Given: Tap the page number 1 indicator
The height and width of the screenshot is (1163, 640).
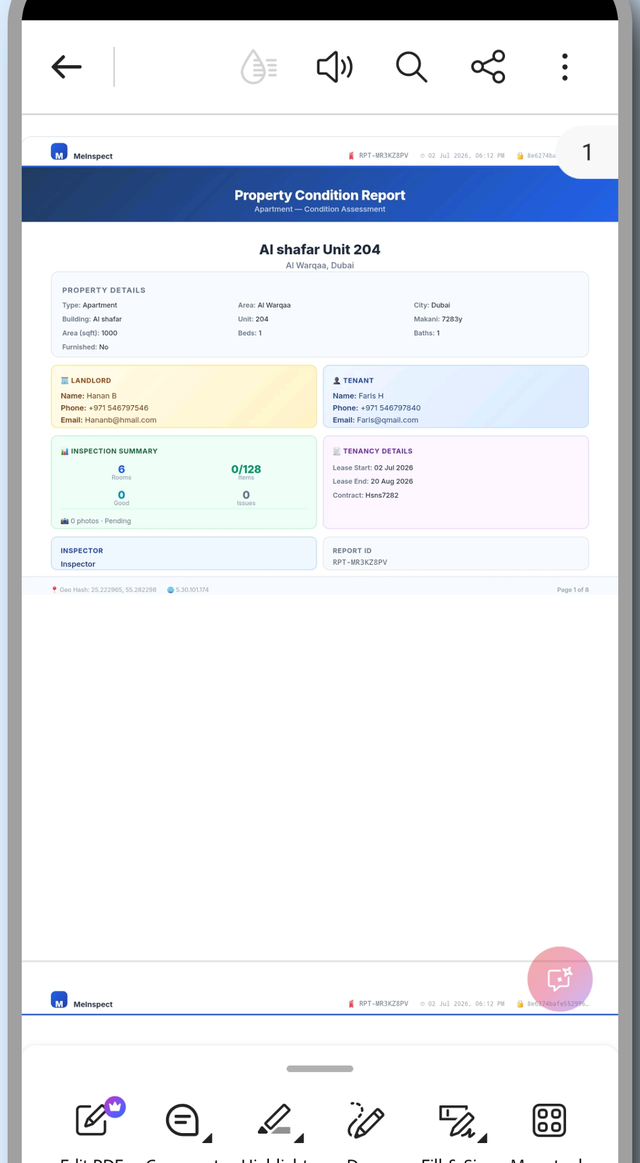Looking at the screenshot, I should pos(587,152).
